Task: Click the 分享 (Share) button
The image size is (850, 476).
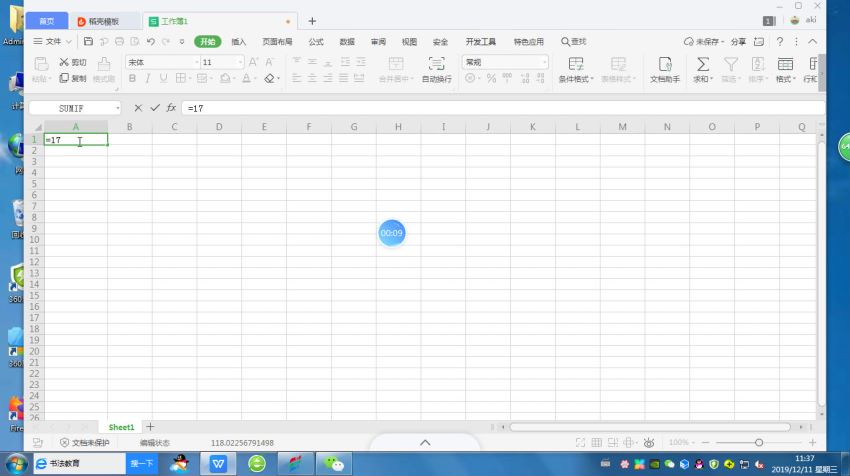Action: point(738,42)
